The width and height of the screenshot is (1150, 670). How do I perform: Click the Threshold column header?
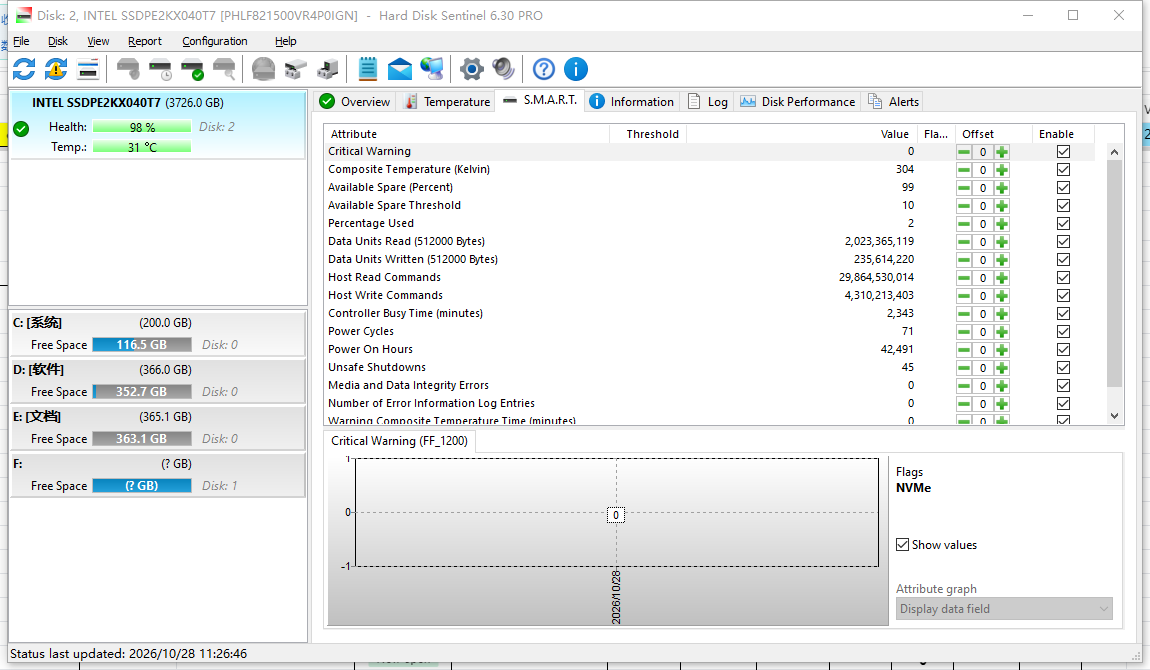648,134
